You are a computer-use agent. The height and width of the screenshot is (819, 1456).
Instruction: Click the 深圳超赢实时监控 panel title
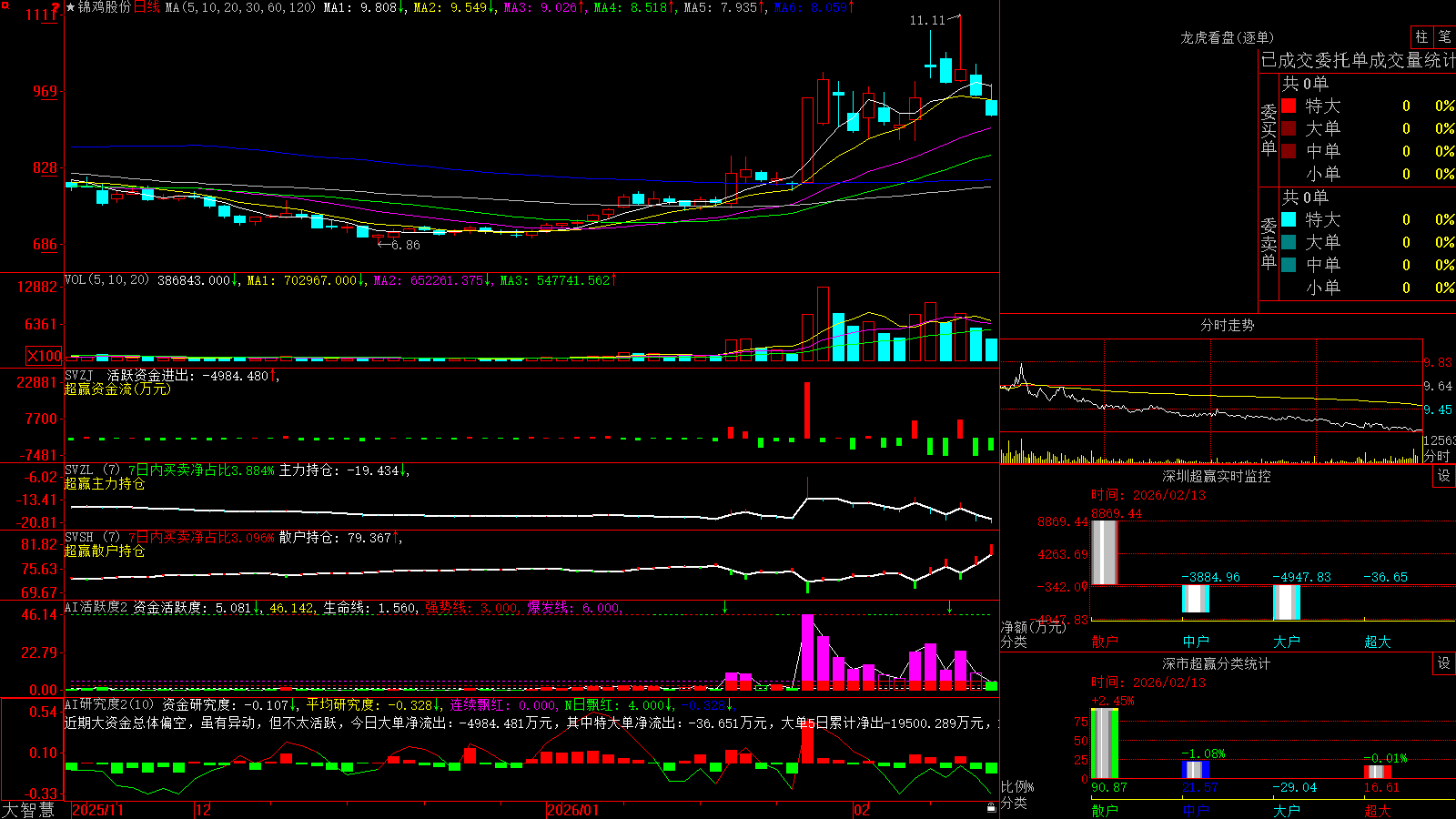[1217, 476]
